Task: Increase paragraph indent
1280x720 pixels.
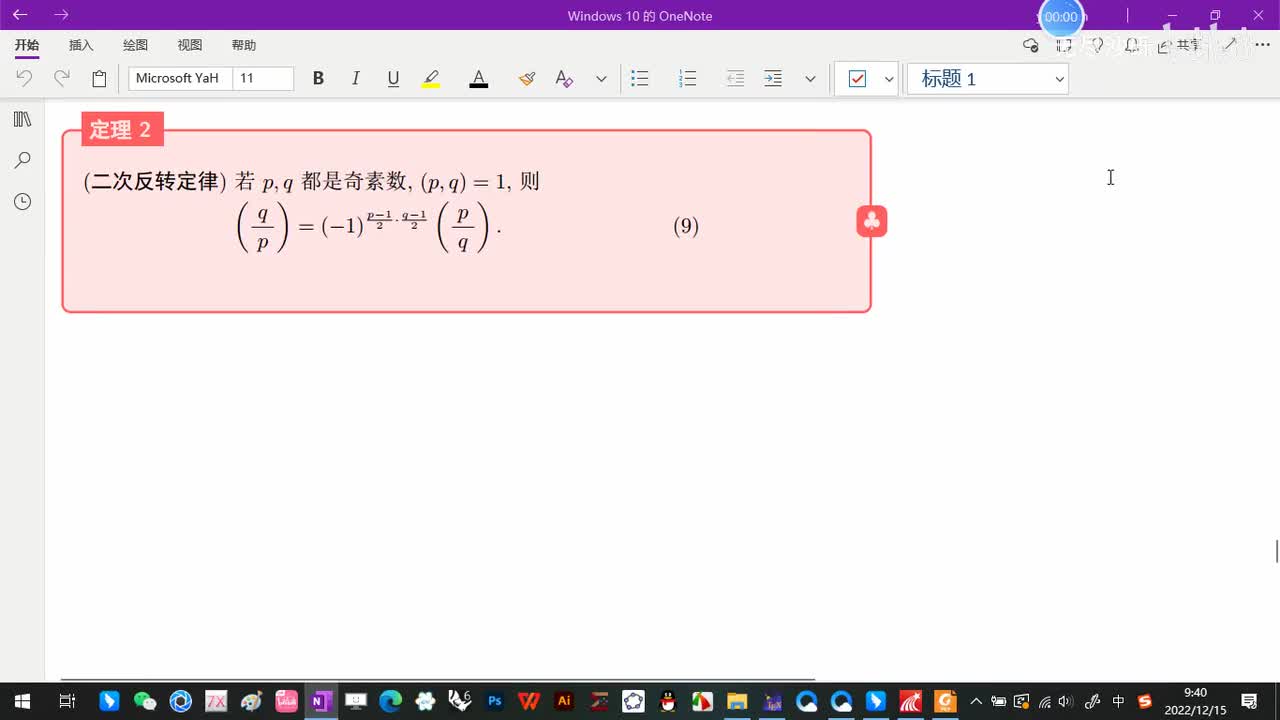Action: tap(773, 78)
